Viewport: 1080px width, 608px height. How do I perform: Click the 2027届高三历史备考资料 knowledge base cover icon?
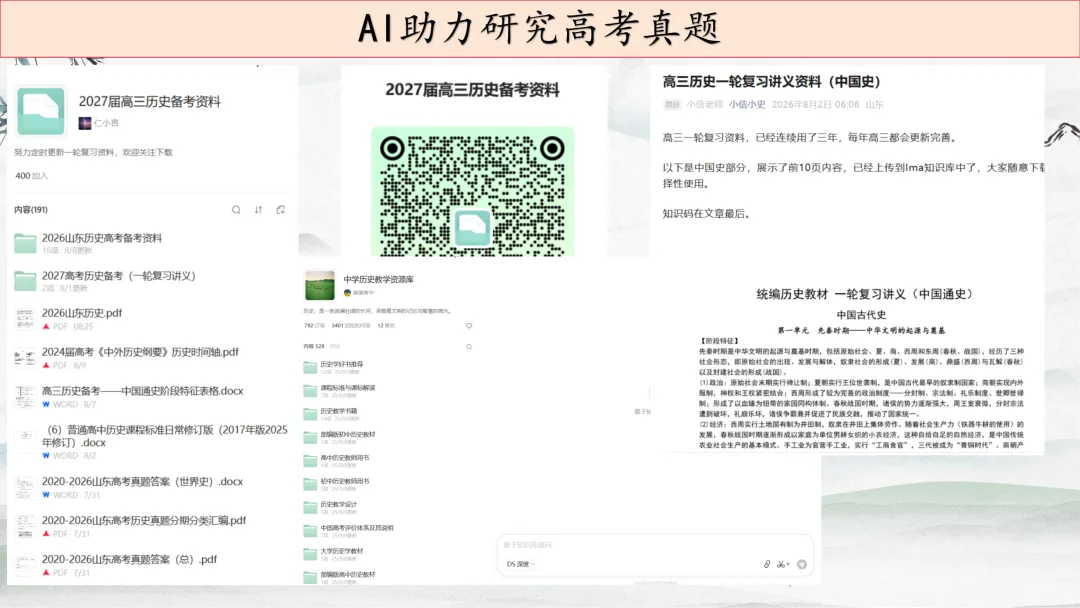(41, 110)
